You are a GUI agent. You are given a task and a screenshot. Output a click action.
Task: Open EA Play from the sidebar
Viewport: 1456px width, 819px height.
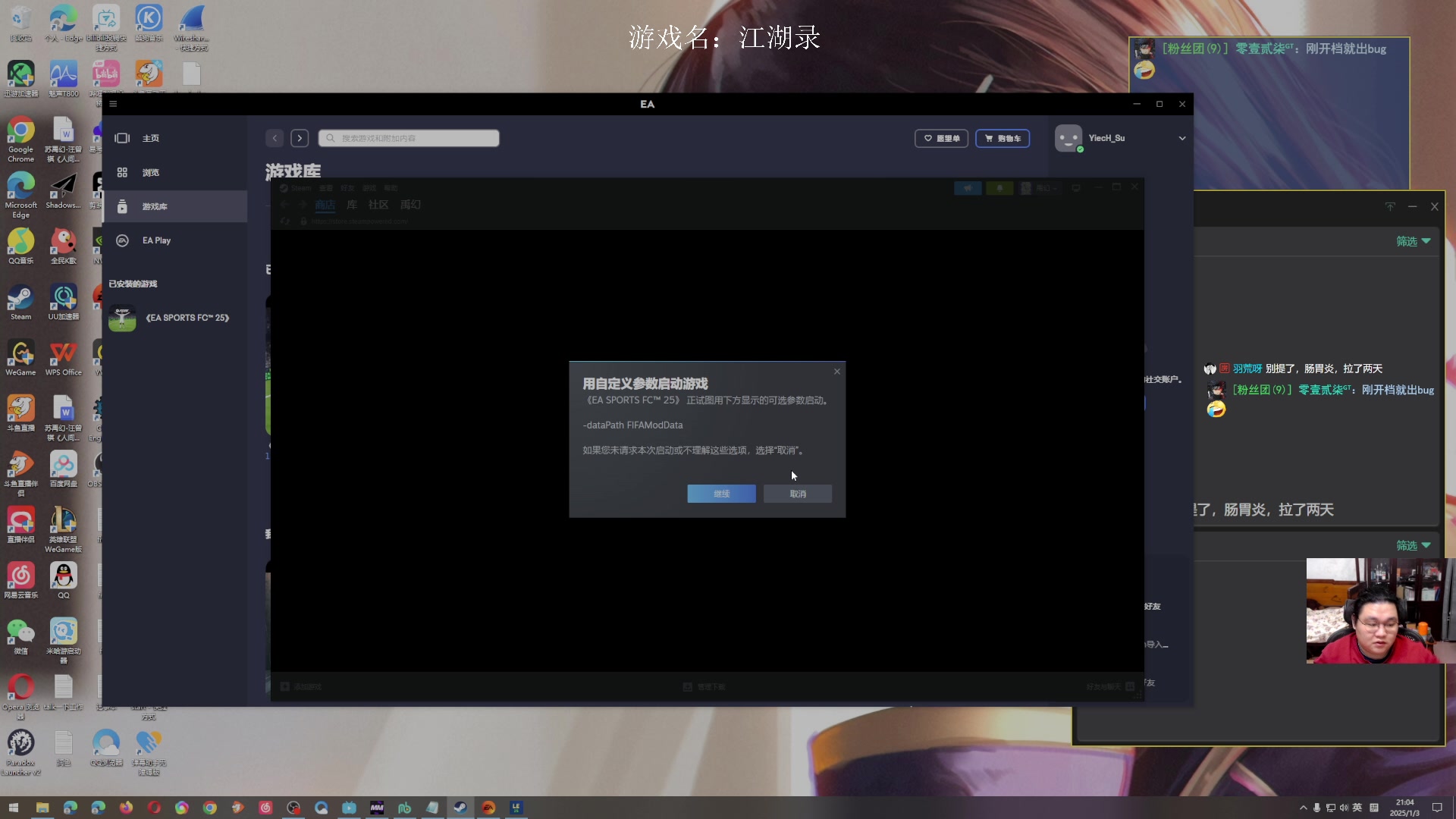(x=156, y=240)
